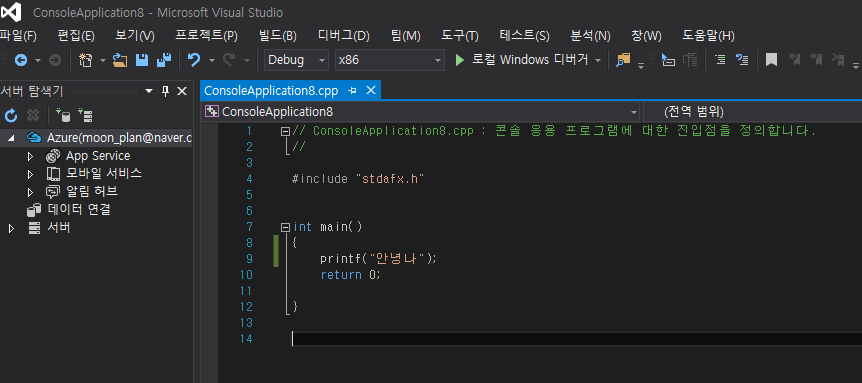
Task: Expand the 서버 node
Action: point(11,228)
